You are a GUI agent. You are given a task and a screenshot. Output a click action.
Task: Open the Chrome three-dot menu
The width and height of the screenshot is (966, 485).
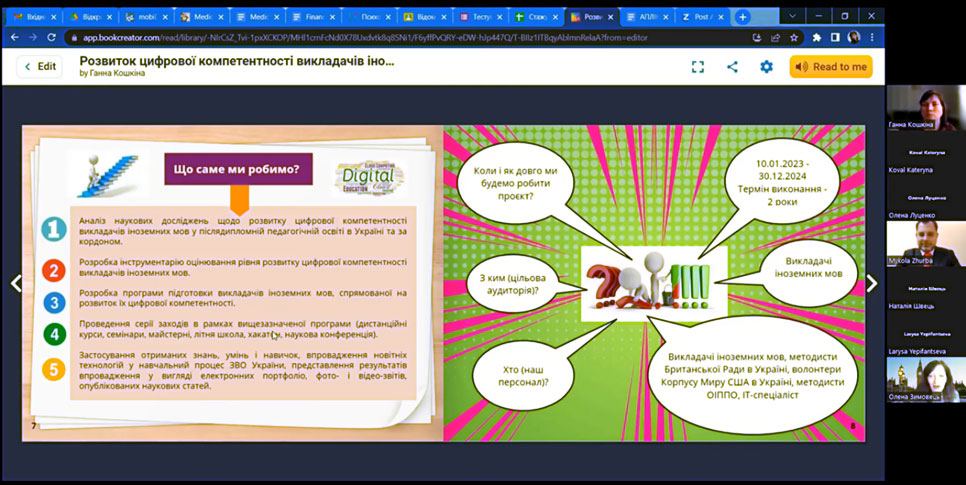pyautogui.click(x=872, y=38)
